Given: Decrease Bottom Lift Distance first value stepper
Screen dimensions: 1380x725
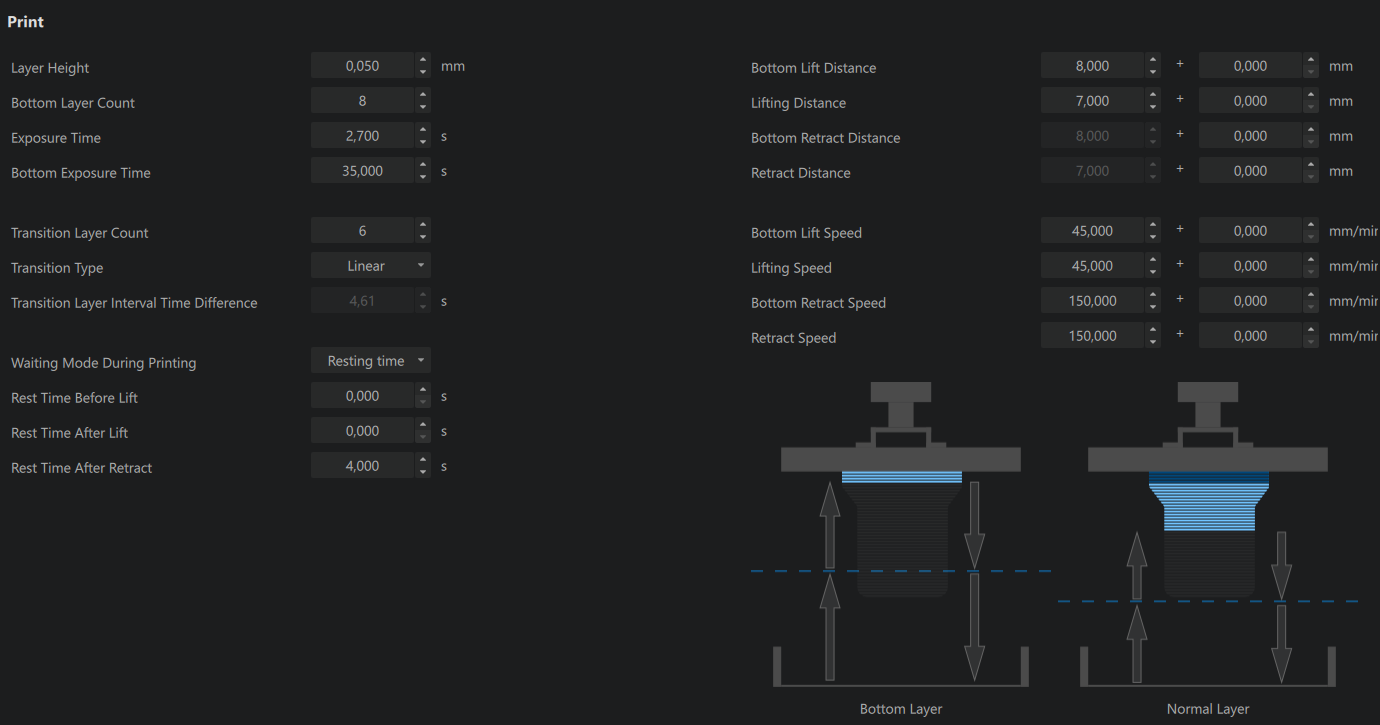Looking at the screenshot, I should pos(1153,71).
